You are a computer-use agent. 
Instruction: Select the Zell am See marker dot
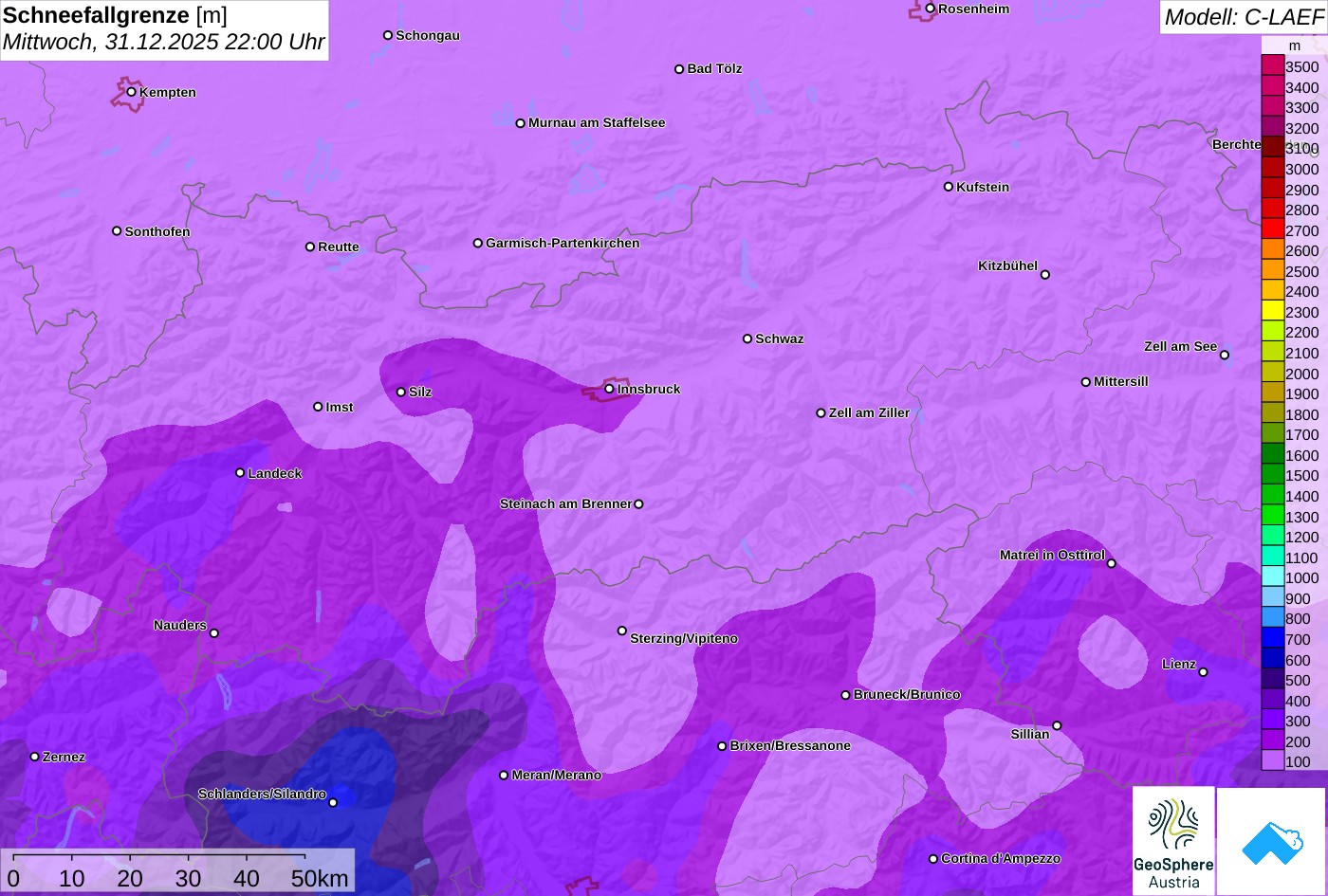pyautogui.click(x=1224, y=356)
